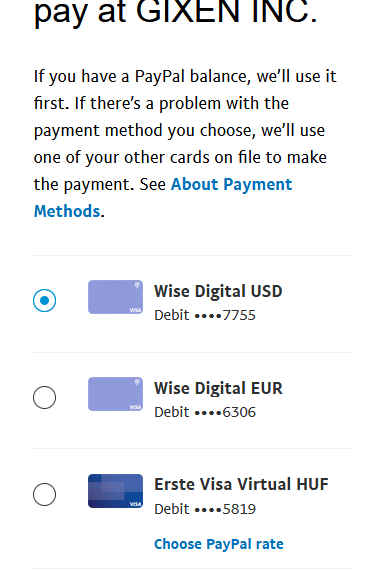This screenshot has width=378, height=570.
Task: Open the Choose PayPal rate link
Action: (219, 544)
